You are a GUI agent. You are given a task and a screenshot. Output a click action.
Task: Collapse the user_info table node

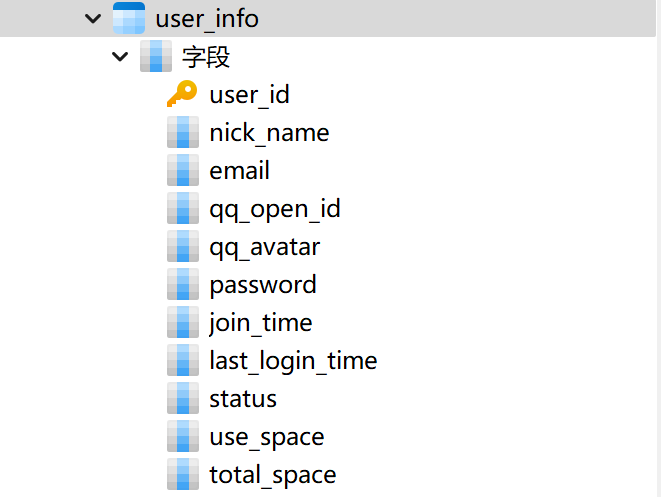coord(93,19)
